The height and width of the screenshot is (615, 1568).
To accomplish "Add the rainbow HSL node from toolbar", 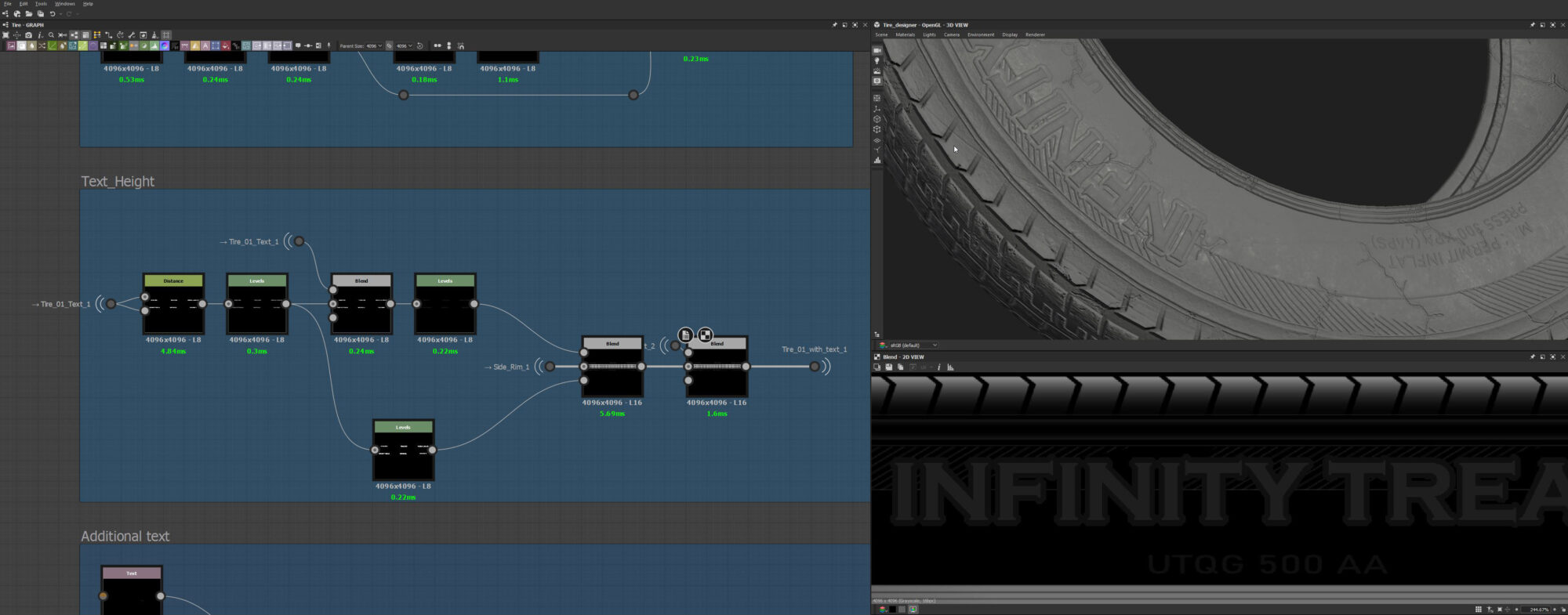I will pyautogui.click(x=165, y=45).
